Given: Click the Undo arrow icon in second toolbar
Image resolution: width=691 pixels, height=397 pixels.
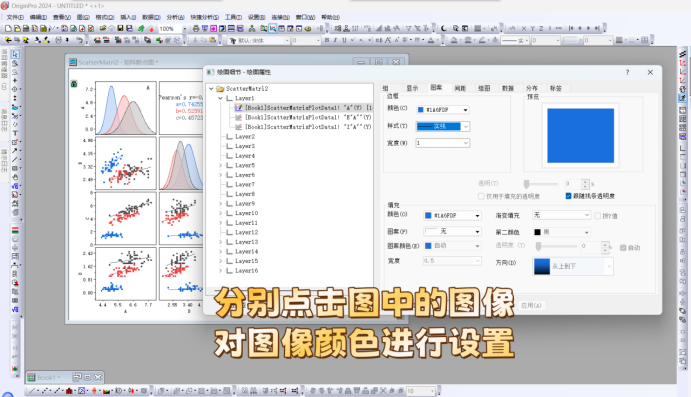Looking at the screenshot, I should (x=79, y=40).
